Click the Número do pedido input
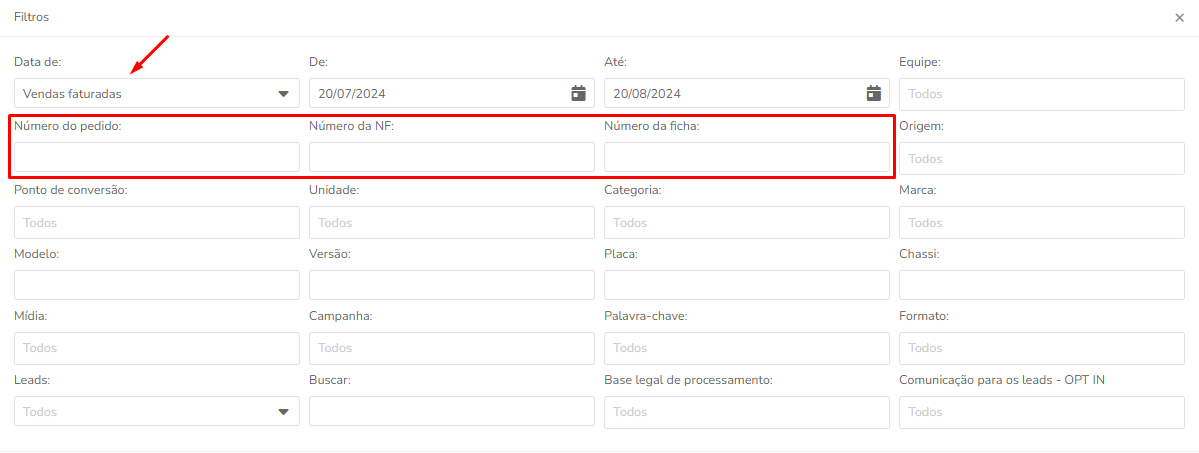This screenshot has width=1199, height=453. (x=157, y=157)
